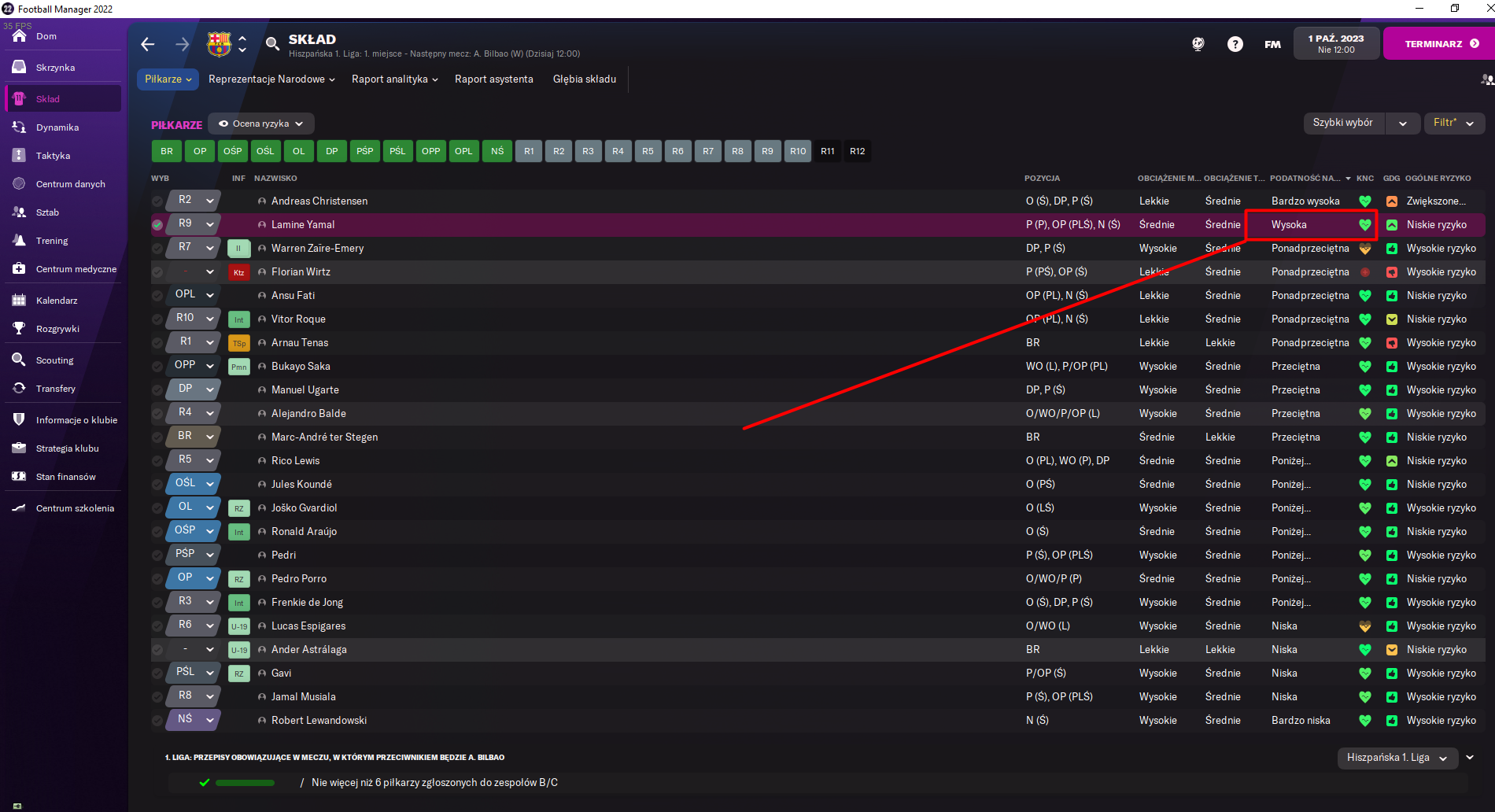The width and height of the screenshot is (1495, 812).
Task: Click the back navigation arrow
Action: [148, 44]
